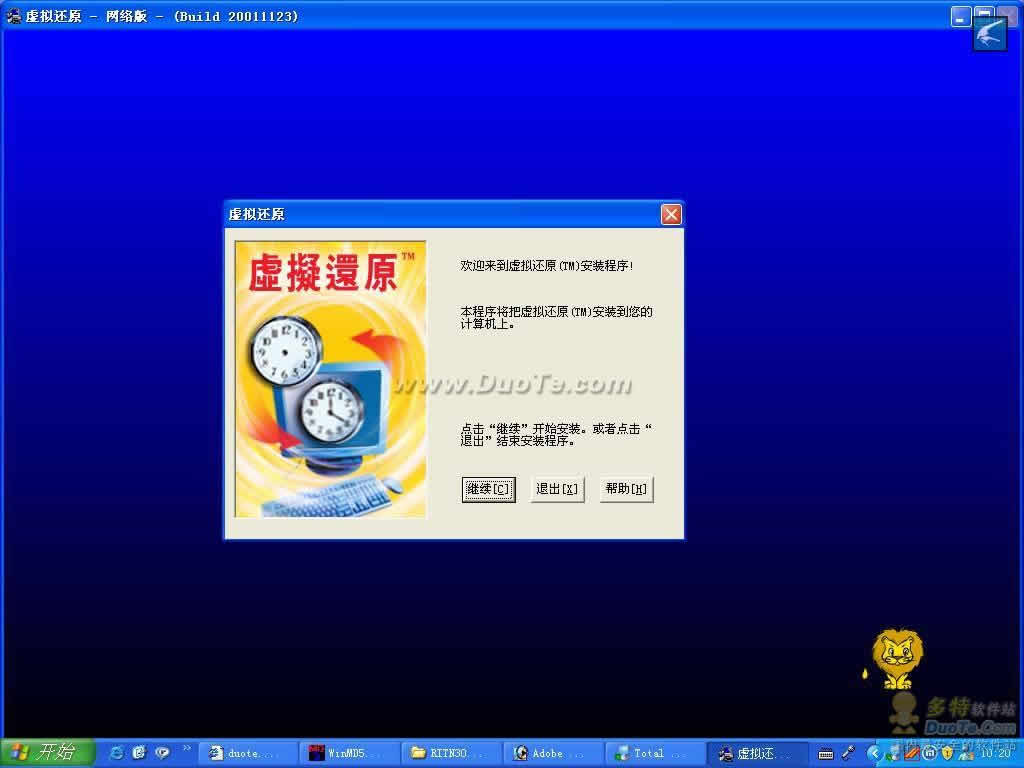
Task: Click the system tray clock 10:20
Action: click(x=995, y=754)
